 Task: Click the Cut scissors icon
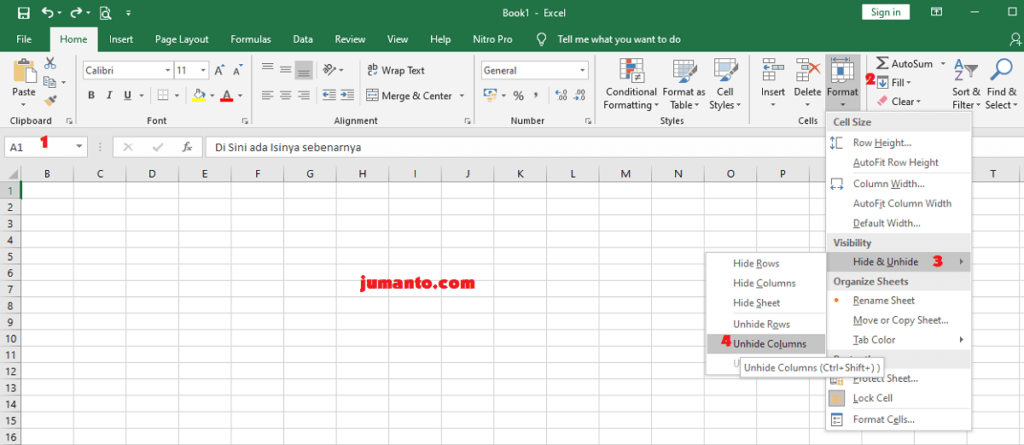point(50,63)
